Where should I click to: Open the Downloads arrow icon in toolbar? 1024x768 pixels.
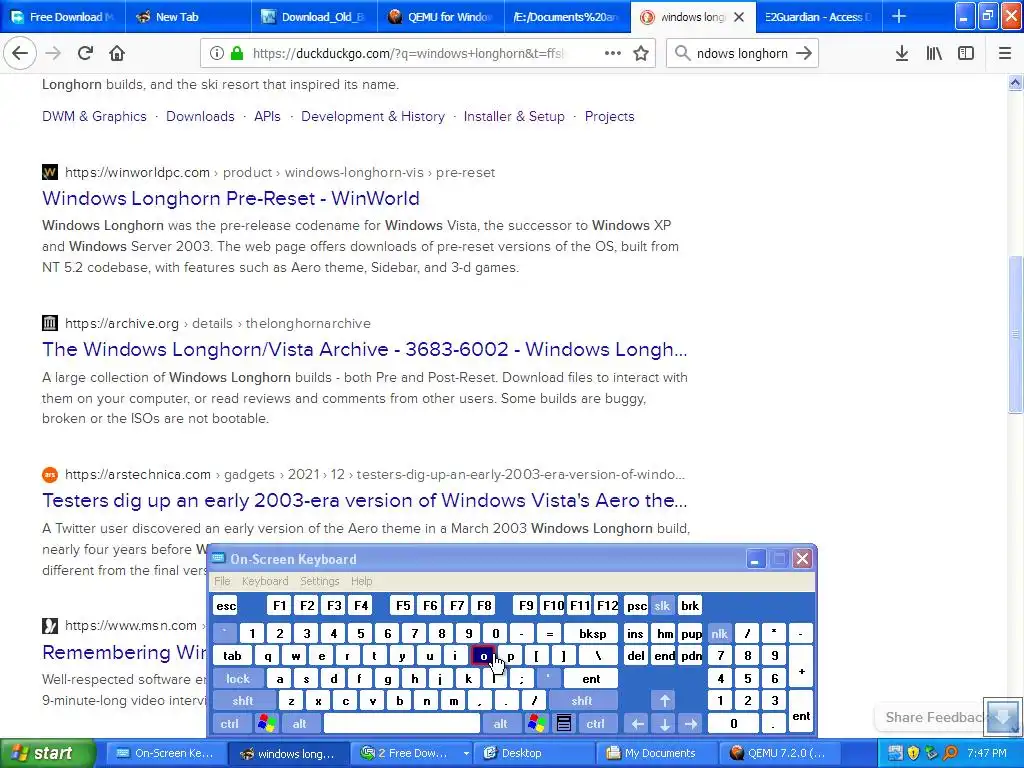pyautogui.click(x=902, y=53)
